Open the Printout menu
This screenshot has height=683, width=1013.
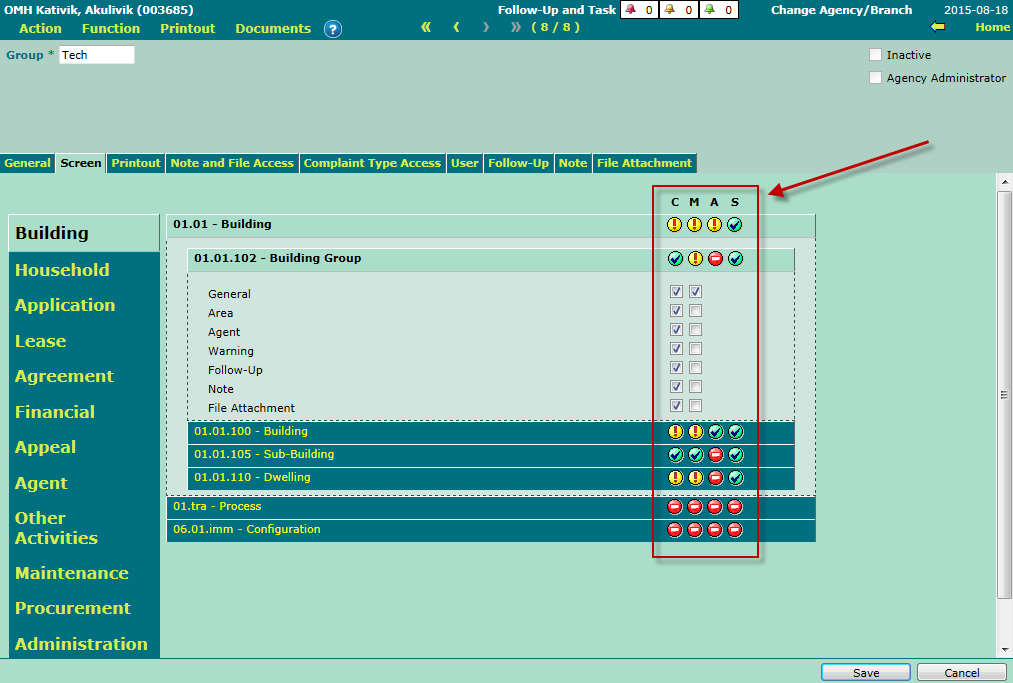coord(187,29)
